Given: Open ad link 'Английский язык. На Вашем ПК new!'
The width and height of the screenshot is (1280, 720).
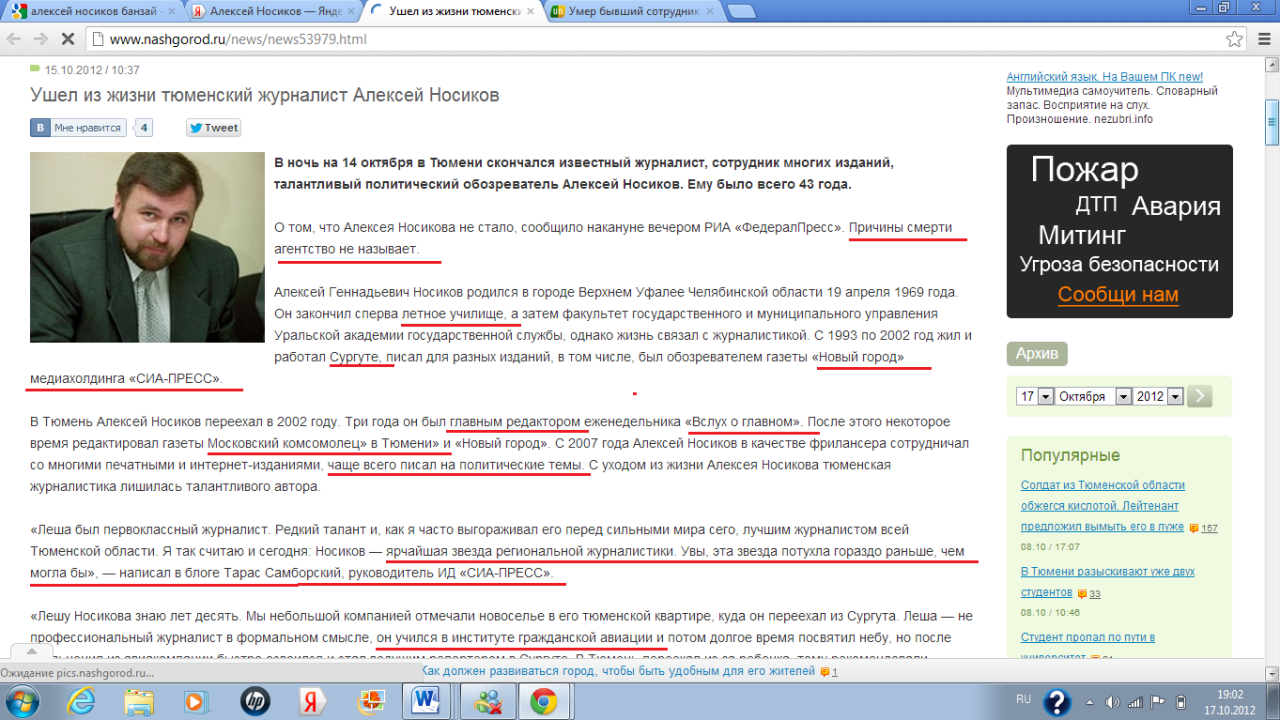Looking at the screenshot, I should (1104, 77).
